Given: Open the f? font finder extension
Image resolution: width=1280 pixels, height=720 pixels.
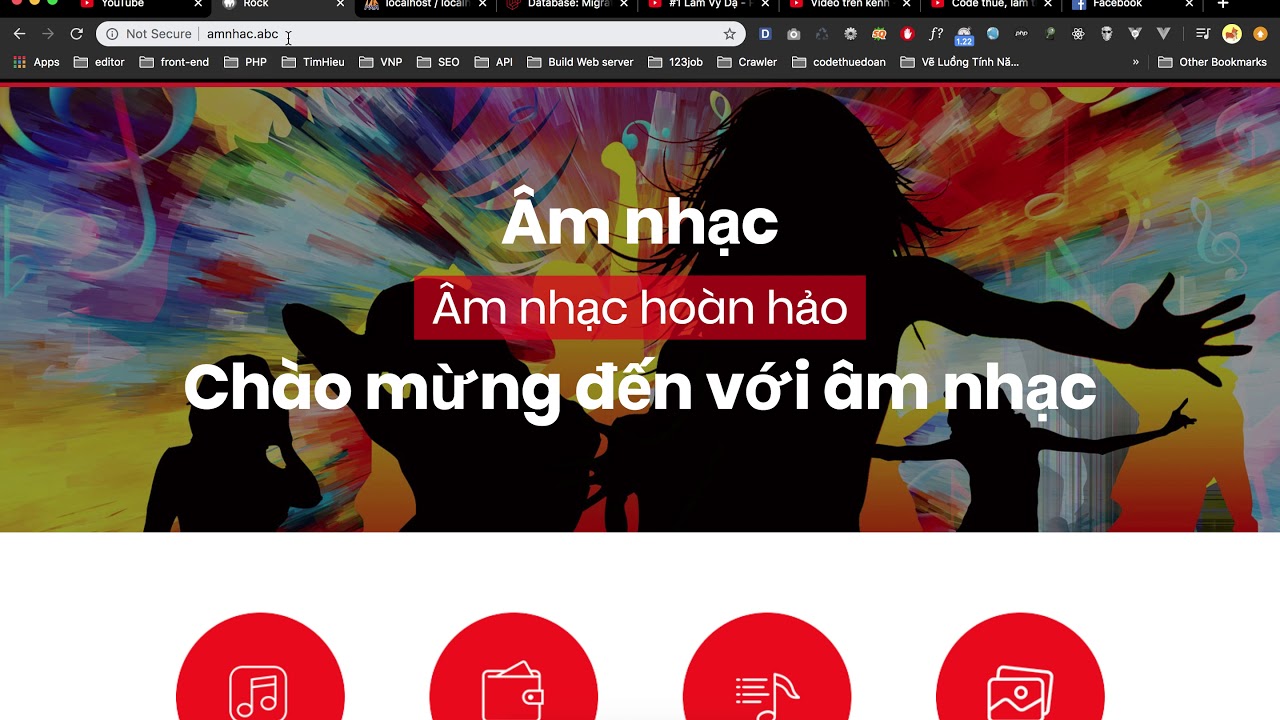Looking at the screenshot, I should (x=936, y=34).
